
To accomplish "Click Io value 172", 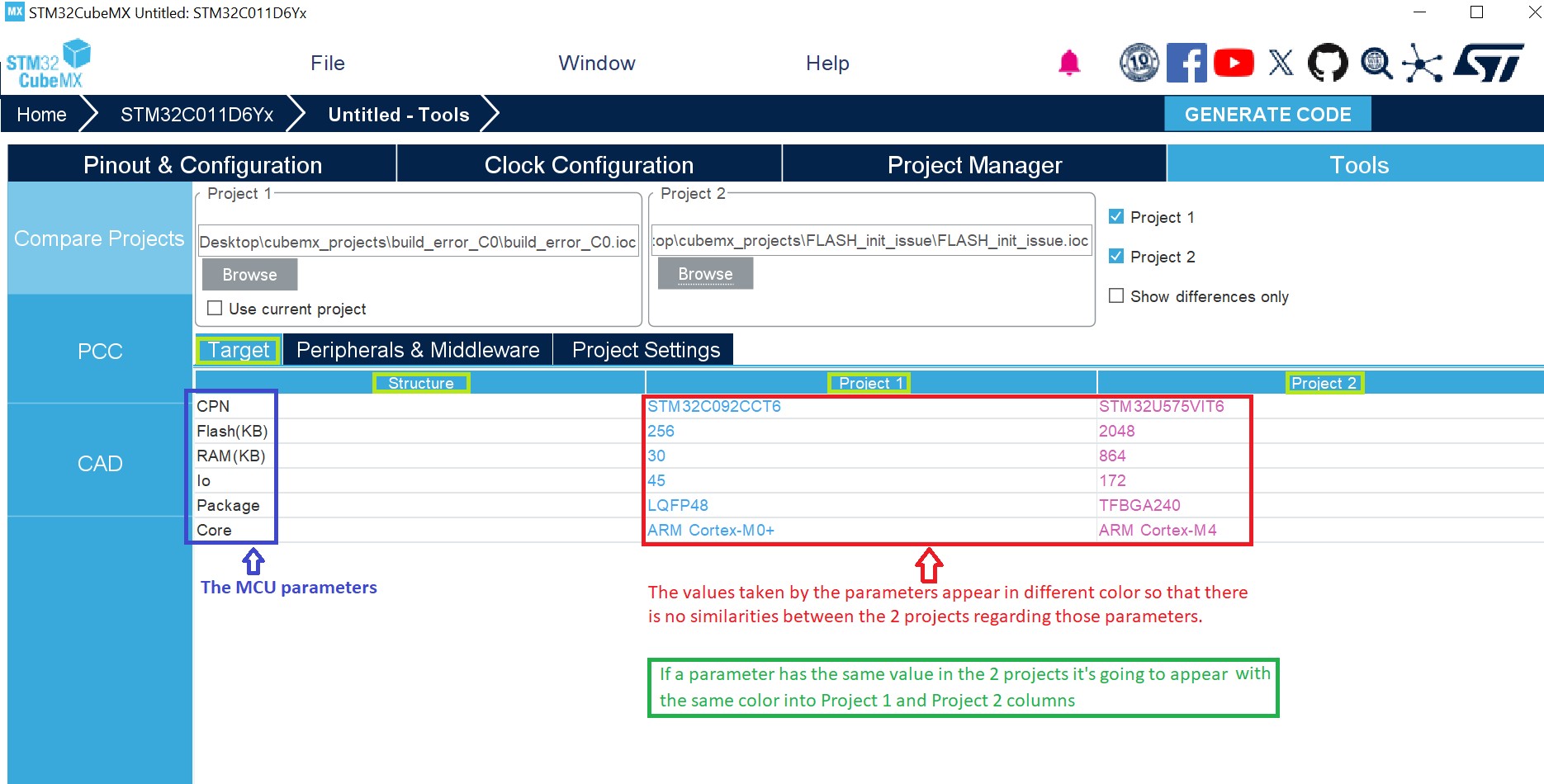I will [x=1112, y=480].
